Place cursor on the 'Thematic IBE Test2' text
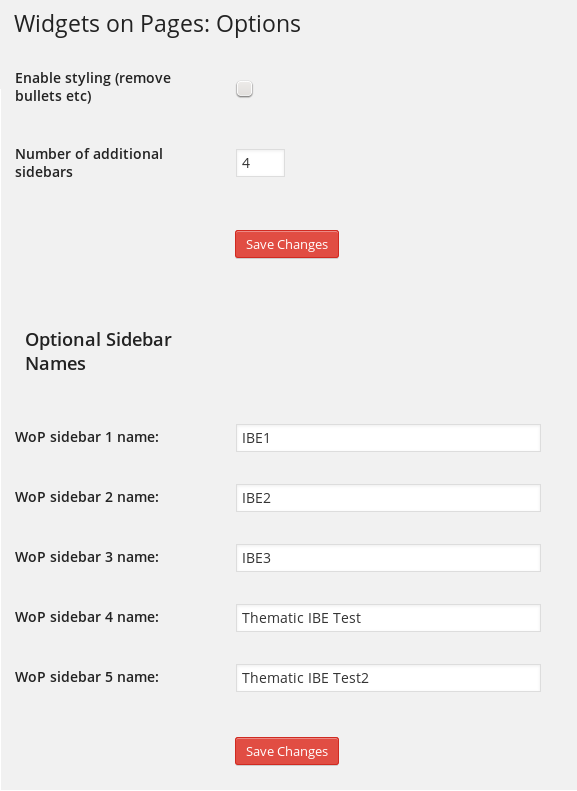The height and width of the screenshot is (791, 577). (x=305, y=678)
